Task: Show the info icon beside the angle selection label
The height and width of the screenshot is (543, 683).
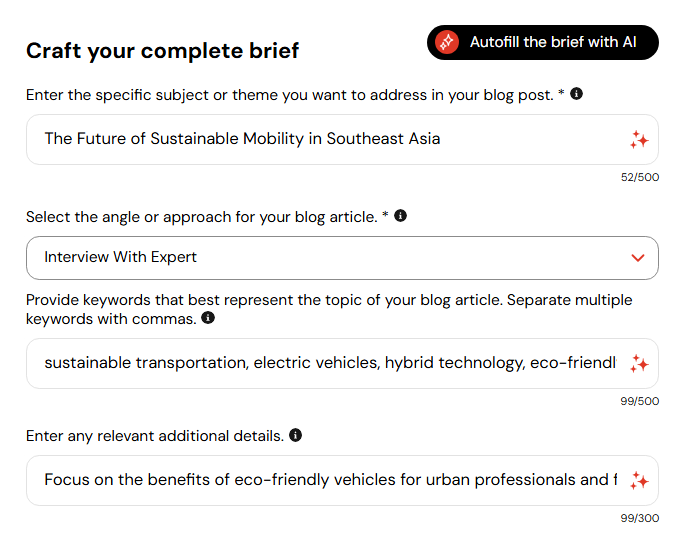Action: pos(400,216)
